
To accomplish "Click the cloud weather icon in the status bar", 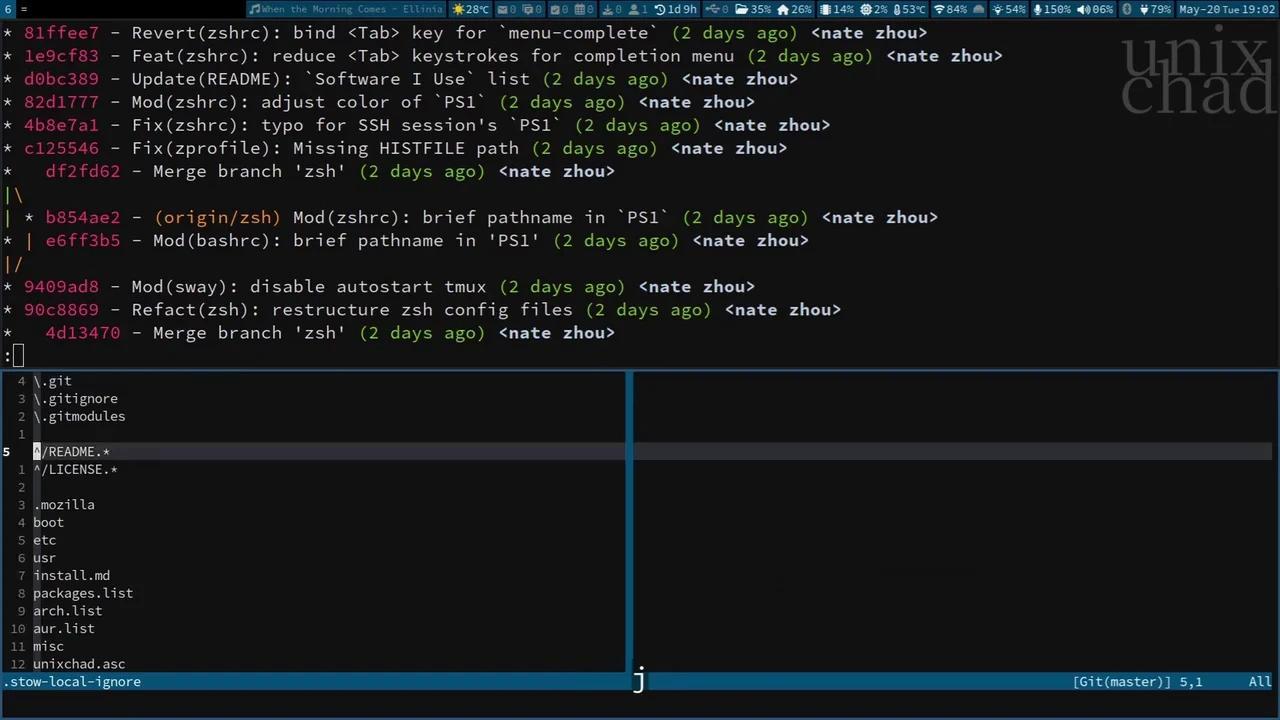I will pyautogui.click(x=977, y=9).
